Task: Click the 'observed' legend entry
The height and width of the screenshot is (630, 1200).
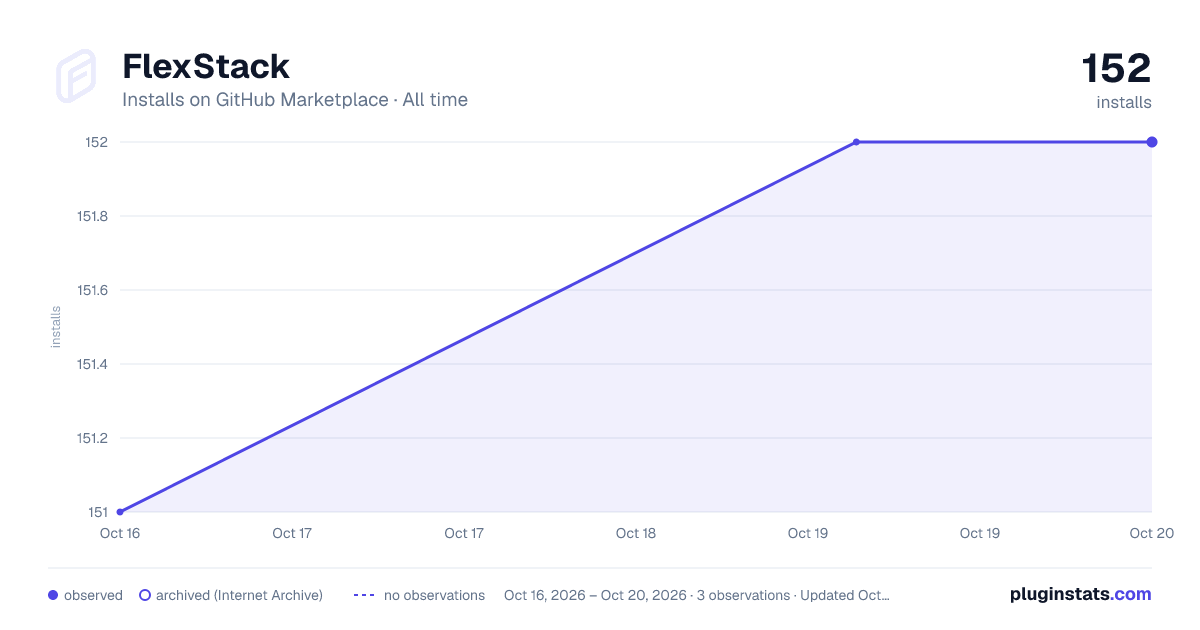Action: coord(85,595)
